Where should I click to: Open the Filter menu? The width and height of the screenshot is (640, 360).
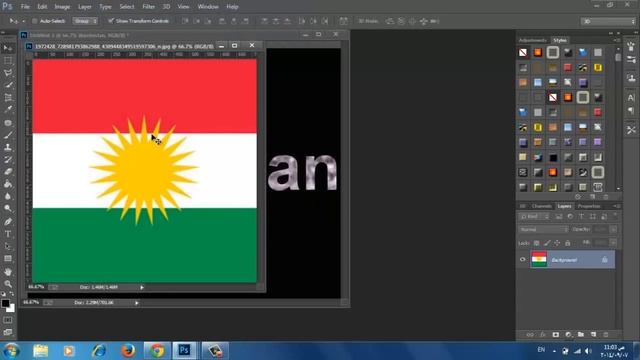pyautogui.click(x=149, y=7)
